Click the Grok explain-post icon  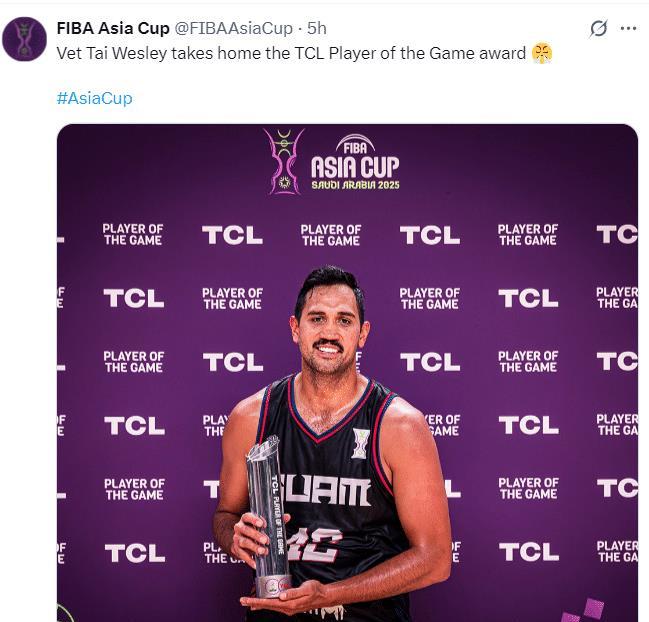click(599, 29)
